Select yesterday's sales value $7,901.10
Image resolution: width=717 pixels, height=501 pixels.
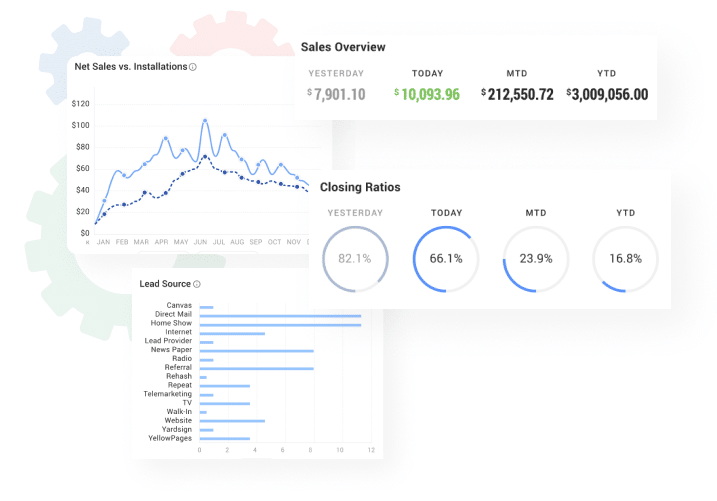click(x=336, y=94)
